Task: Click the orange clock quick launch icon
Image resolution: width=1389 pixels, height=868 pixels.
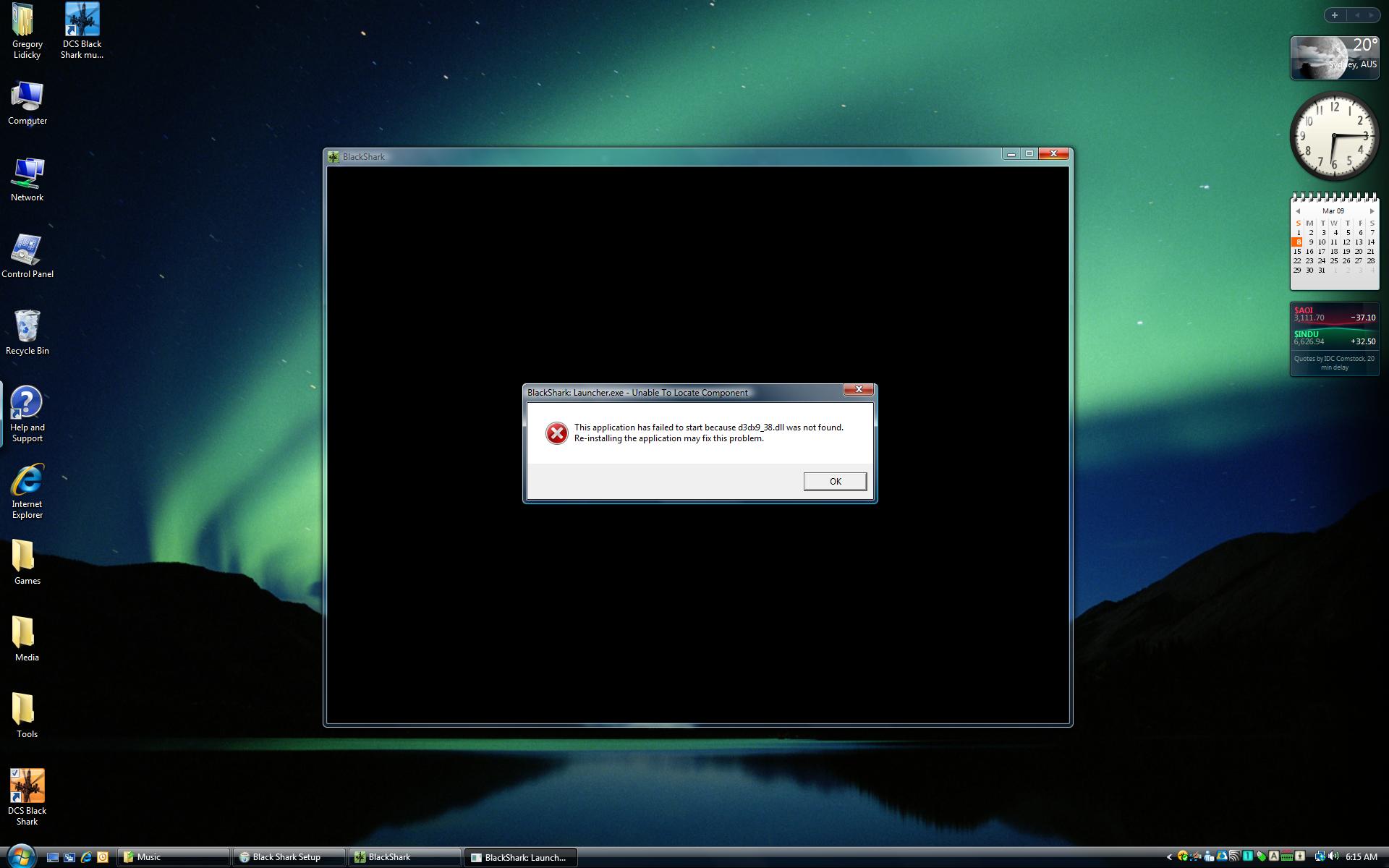Action: [x=103, y=857]
